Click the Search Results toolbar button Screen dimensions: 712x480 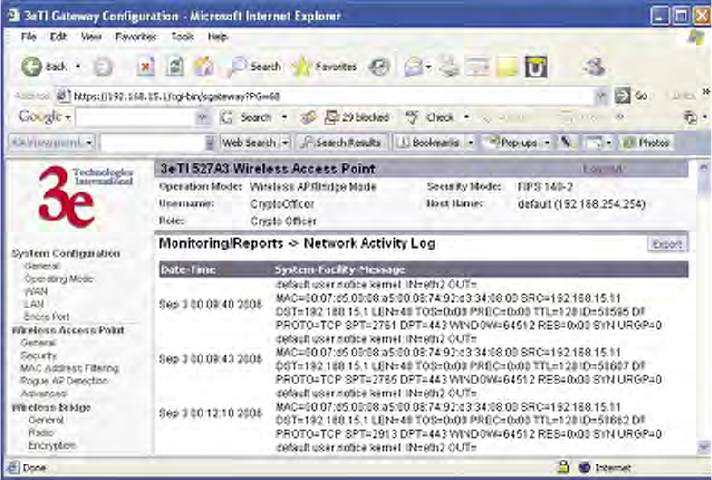click(x=341, y=143)
